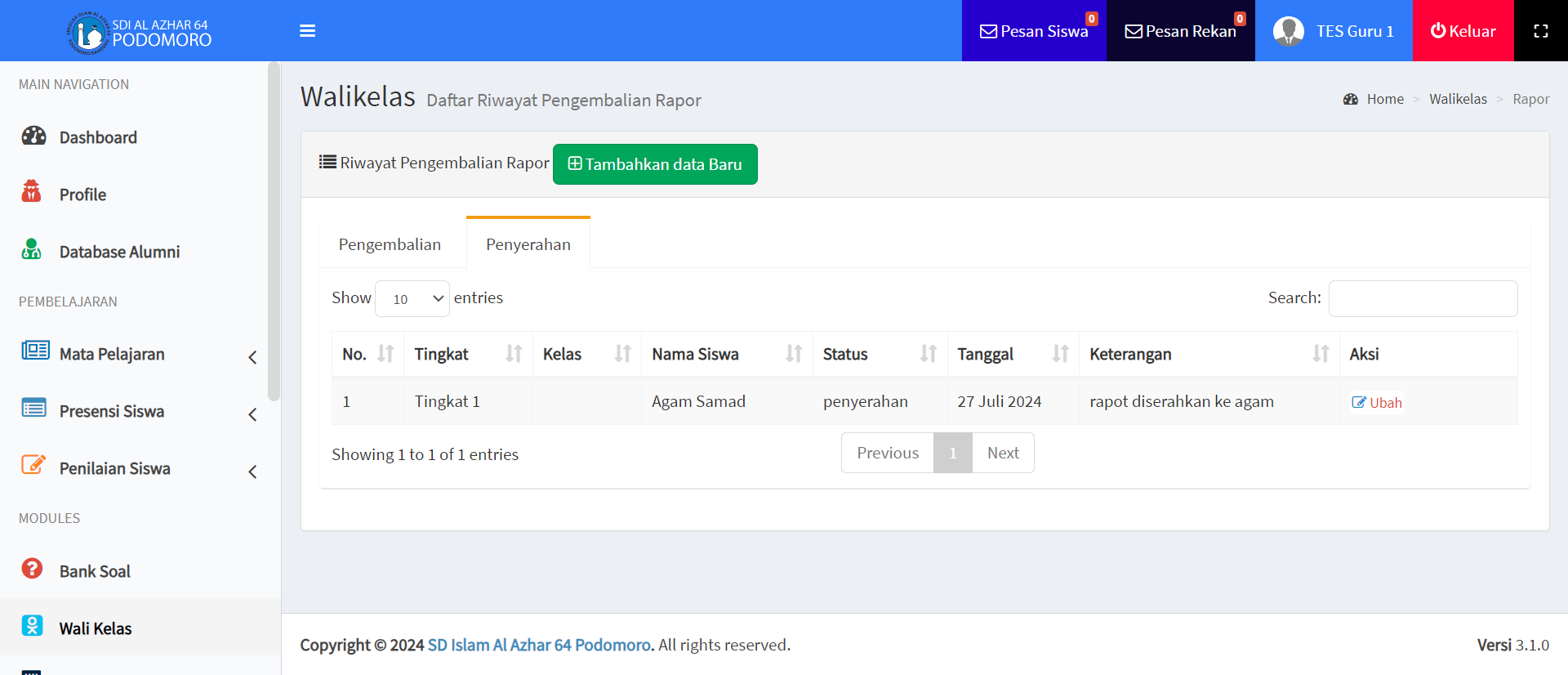1568x675 pixels.
Task: Select the Wali Kelas sidebar icon
Action: (x=32, y=626)
